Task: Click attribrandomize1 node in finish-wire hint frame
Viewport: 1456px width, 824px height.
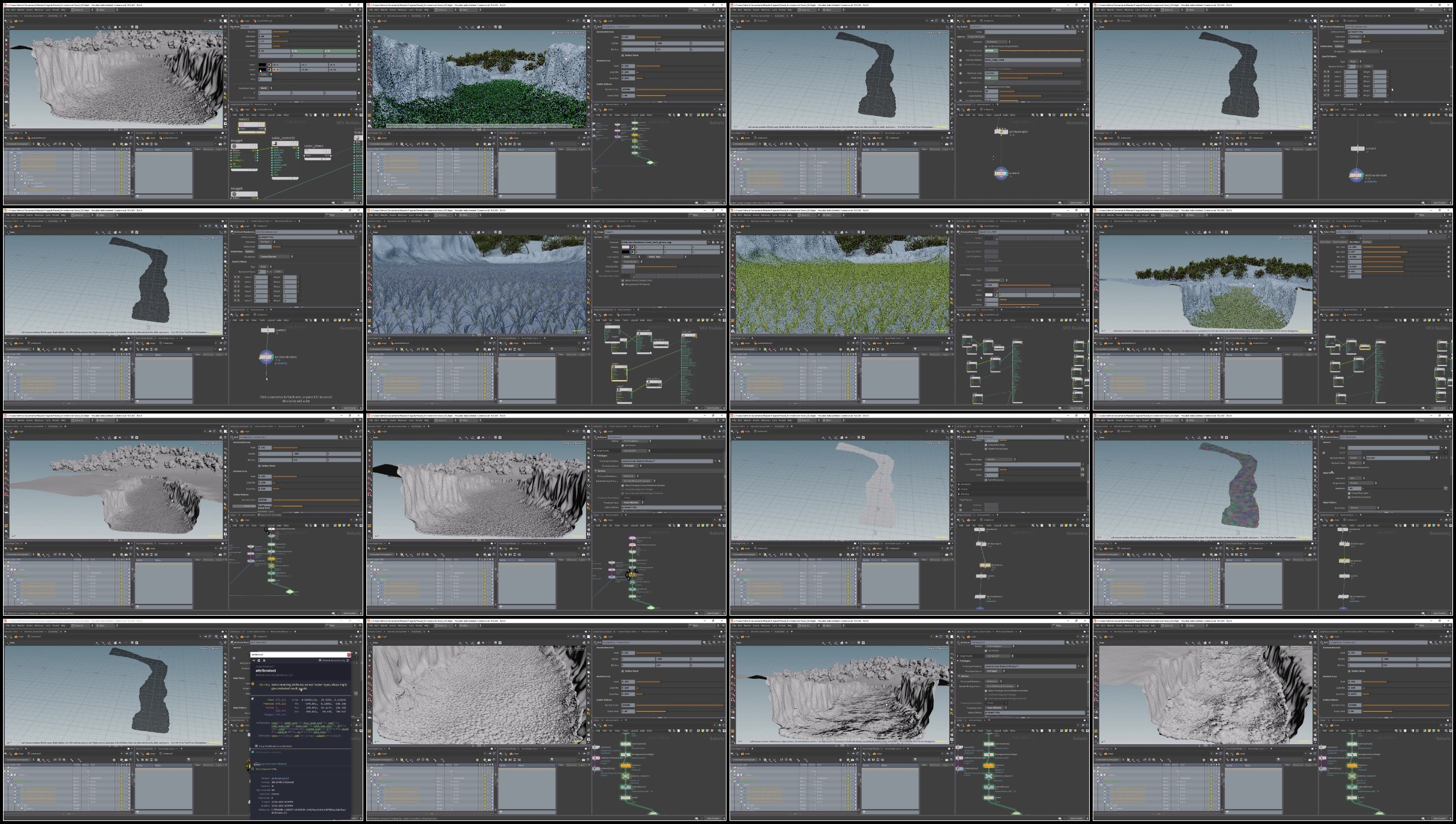Action: (265, 358)
